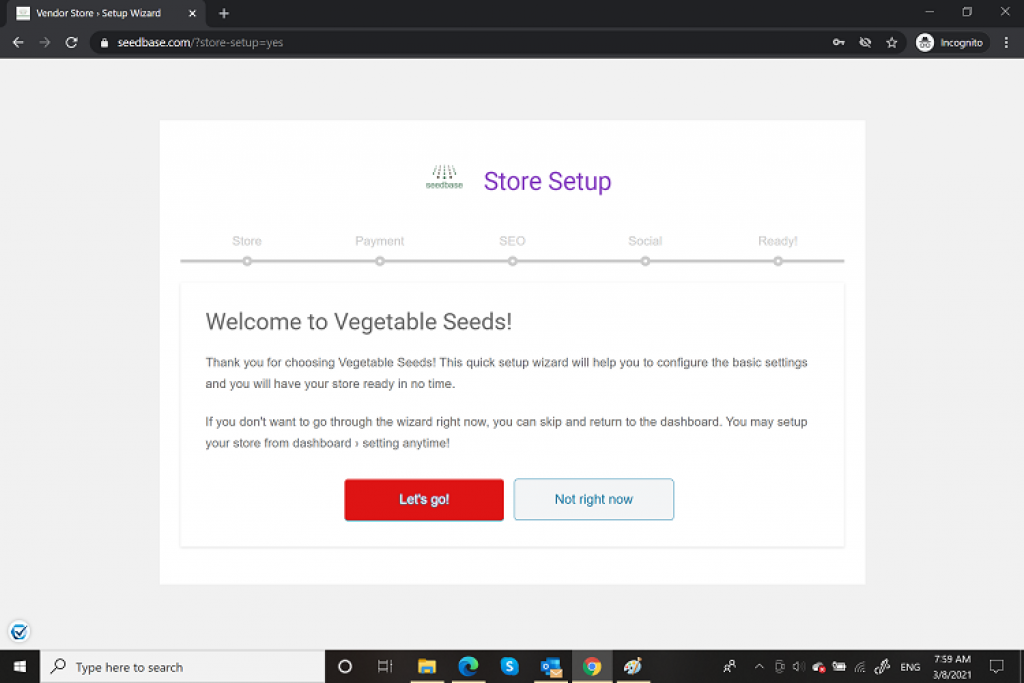Bookmark this page with the star icon
Screen dimensions: 1024x683
click(x=891, y=43)
